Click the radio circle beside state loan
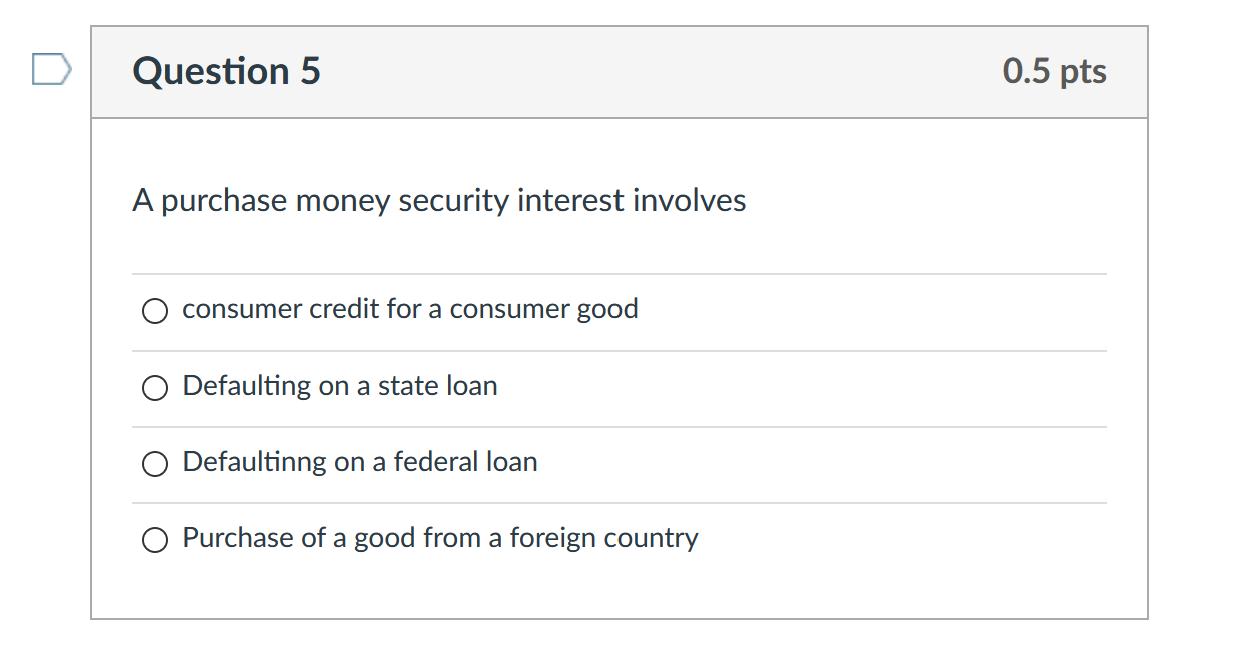The height and width of the screenshot is (654, 1238). (x=155, y=387)
